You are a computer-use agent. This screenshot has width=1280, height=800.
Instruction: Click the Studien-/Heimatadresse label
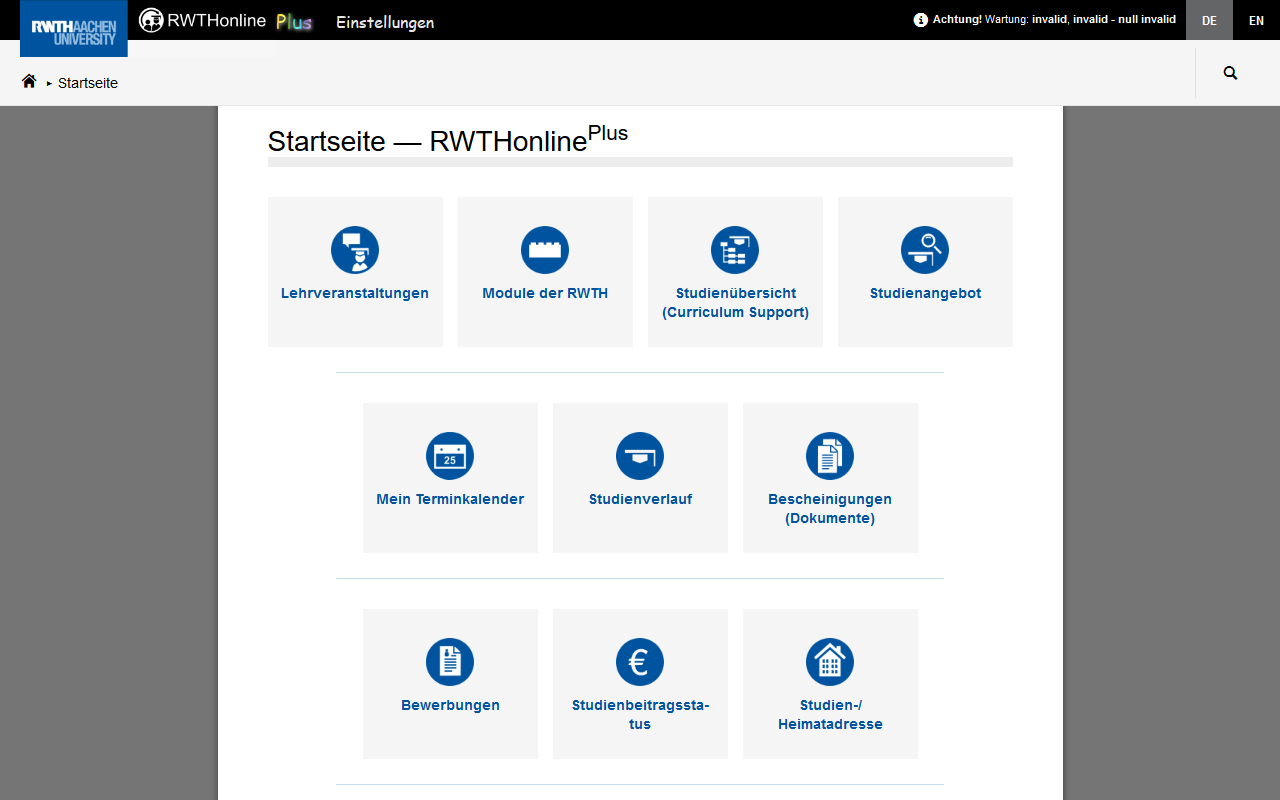tap(830, 715)
